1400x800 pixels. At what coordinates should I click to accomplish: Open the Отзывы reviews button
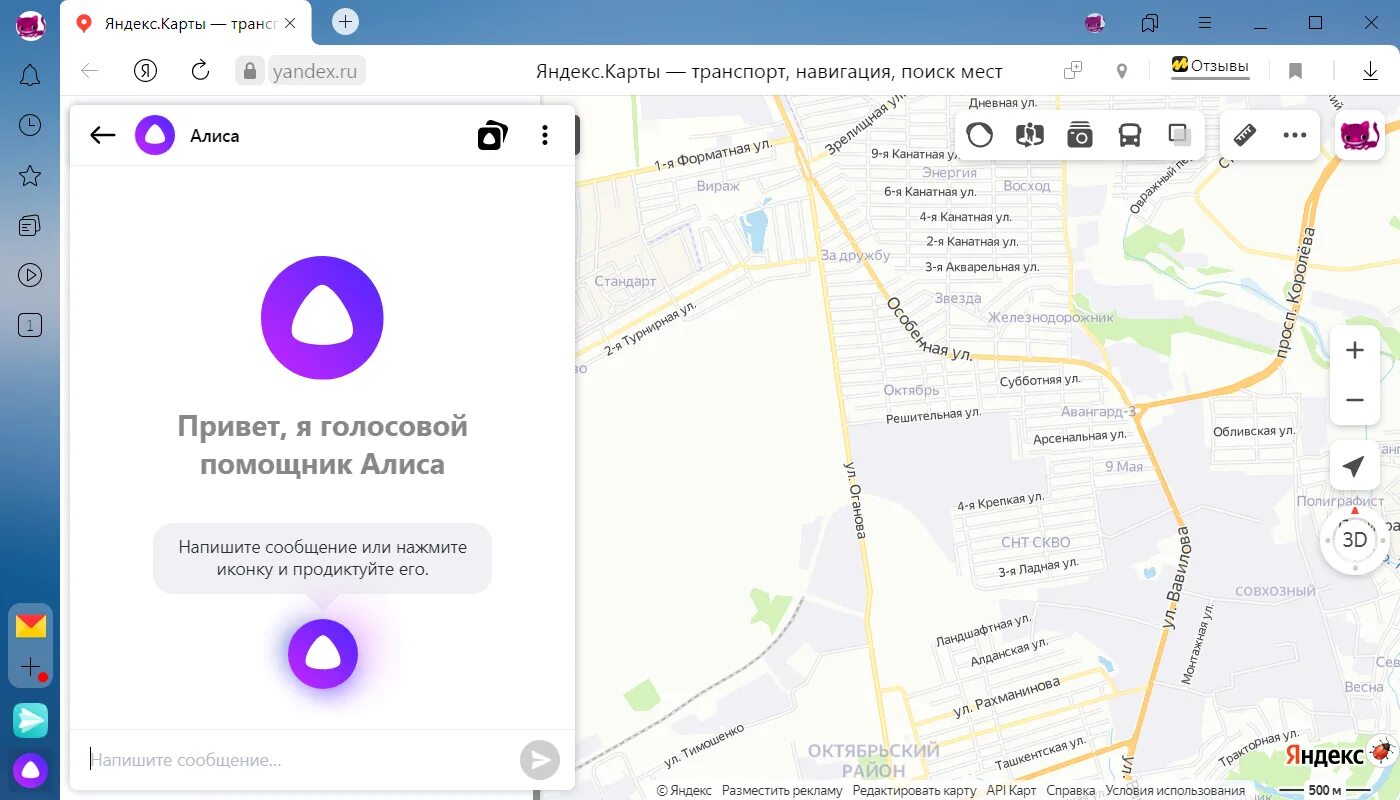(x=1210, y=66)
